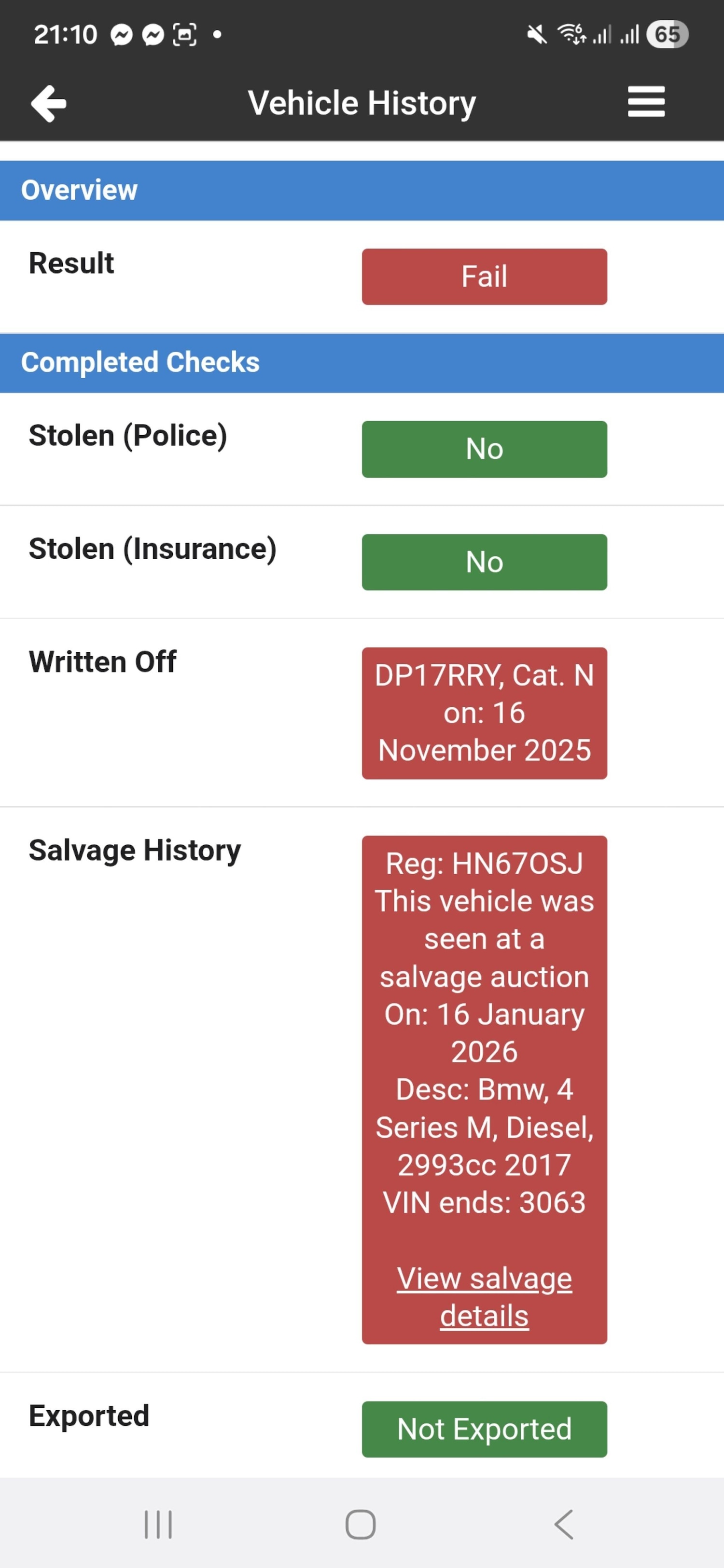The height and width of the screenshot is (1568, 724).
Task: Tap the screenshot capture status icon
Action: coord(184,35)
